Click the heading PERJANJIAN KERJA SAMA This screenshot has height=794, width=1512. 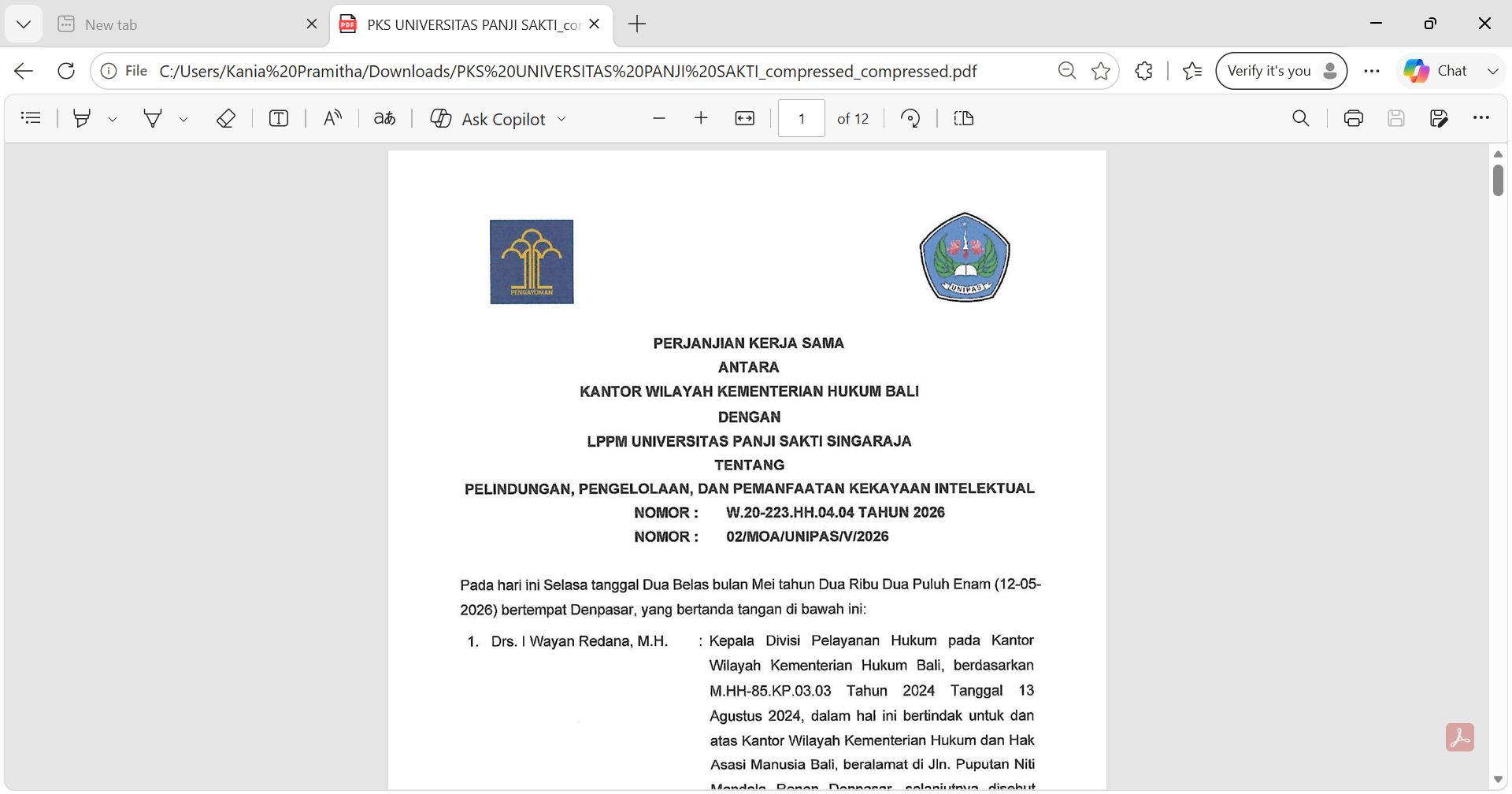[x=749, y=343]
